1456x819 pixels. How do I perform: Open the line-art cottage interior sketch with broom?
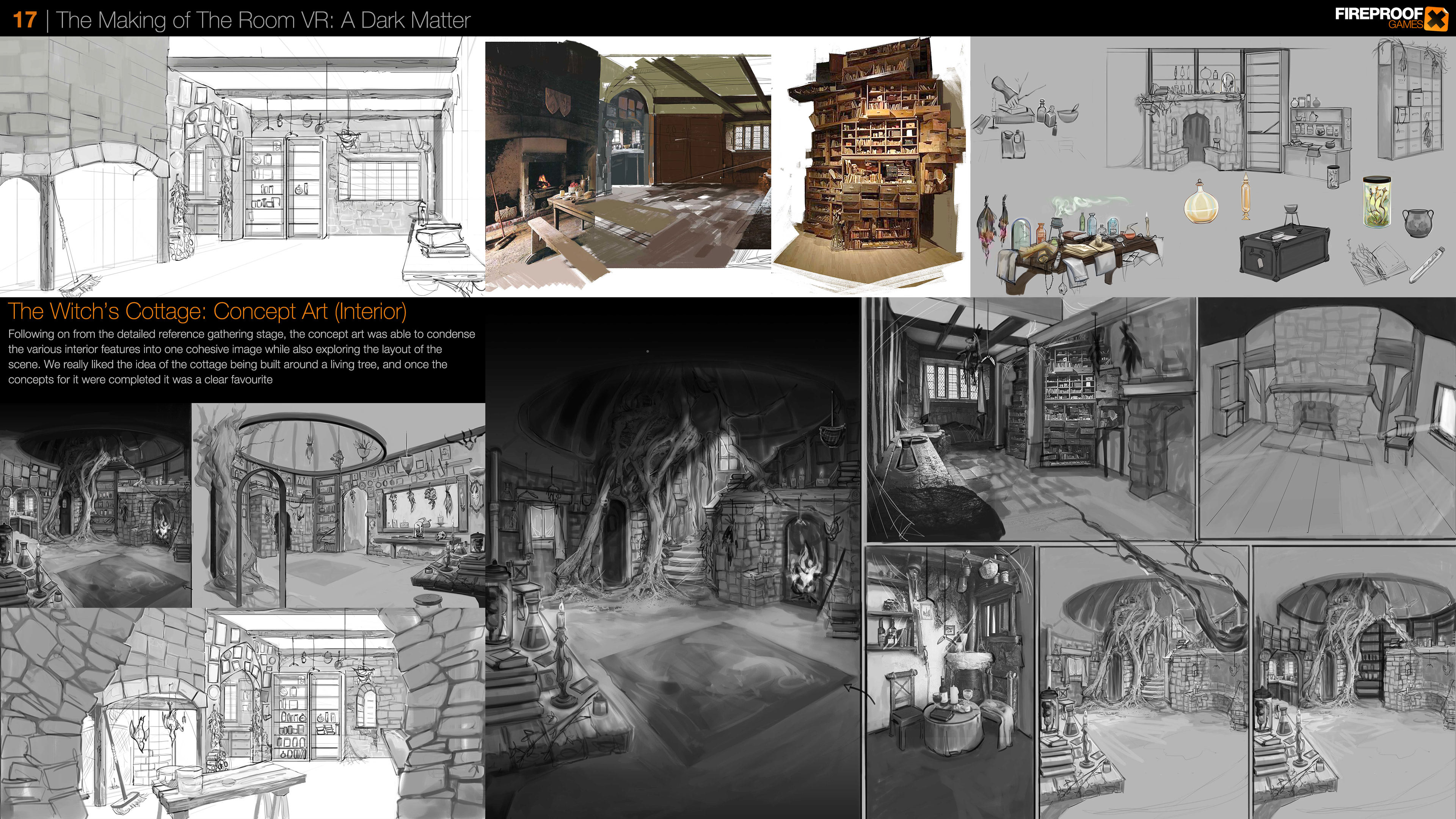click(x=243, y=167)
